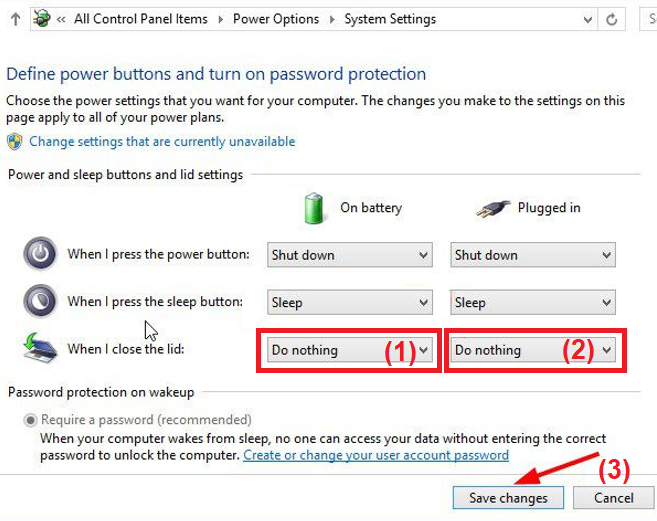Open sleep button On battery dropdown

(x=349, y=302)
